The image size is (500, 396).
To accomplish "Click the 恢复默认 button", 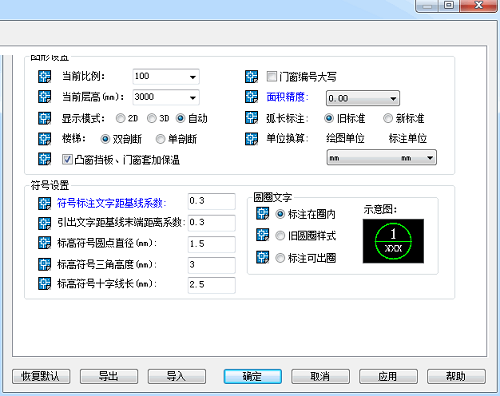I will [x=41, y=377].
